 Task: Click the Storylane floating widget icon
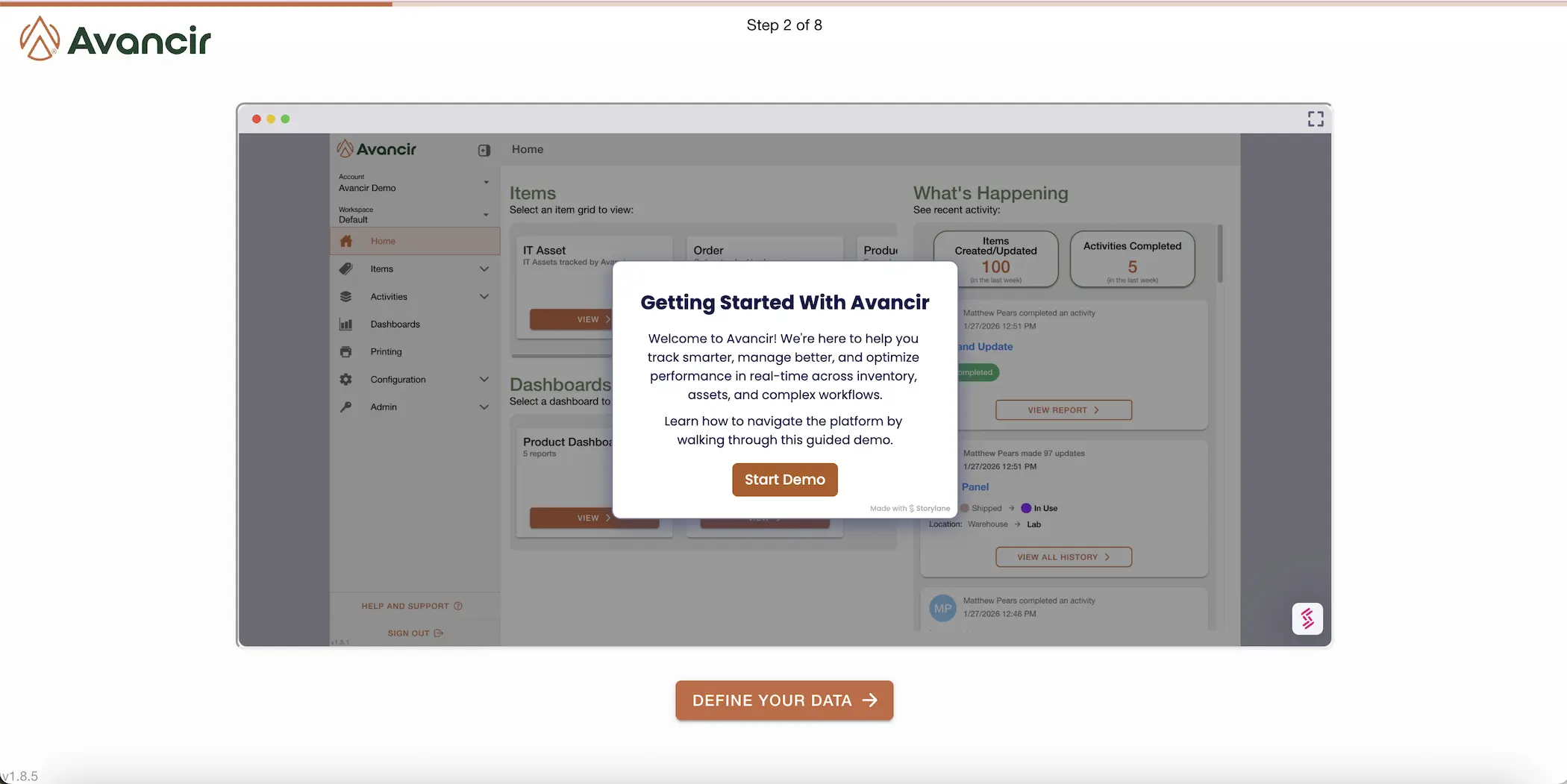coord(1307,618)
